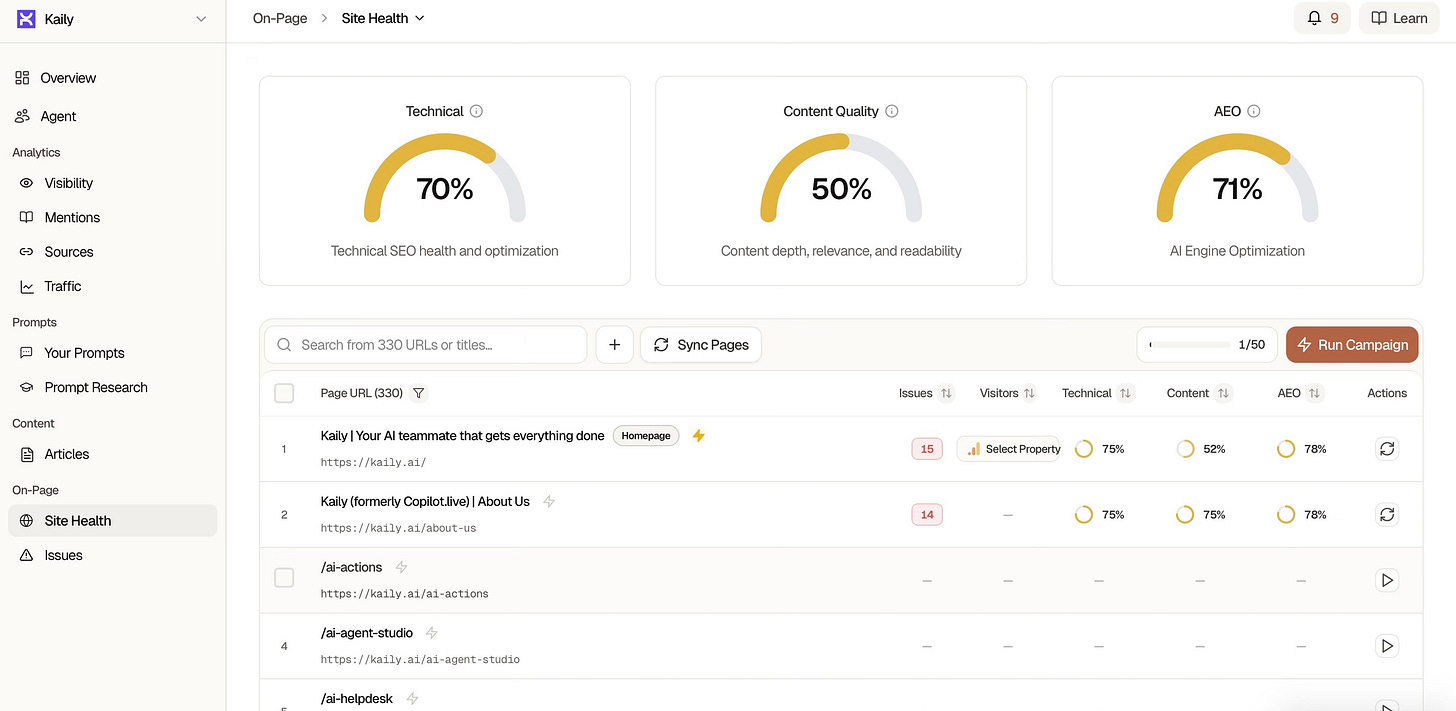This screenshot has width=1456, height=711.
Task: Refresh the About Us row
Action: tap(1387, 514)
